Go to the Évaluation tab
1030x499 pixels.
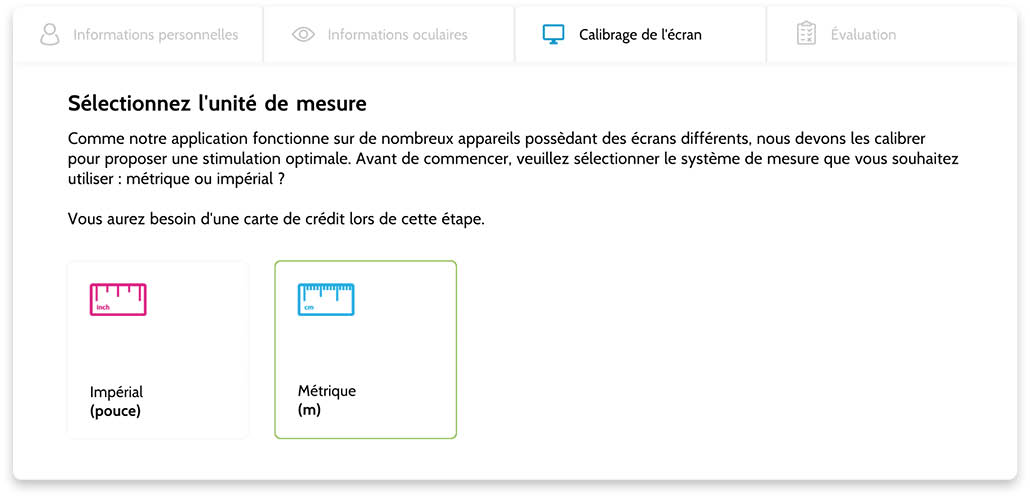pyautogui.click(x=892, y=35)
